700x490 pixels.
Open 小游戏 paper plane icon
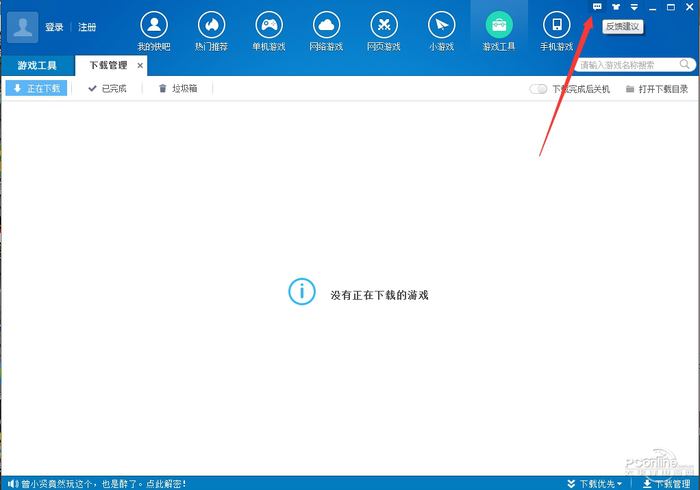click(x=442, y=25)
